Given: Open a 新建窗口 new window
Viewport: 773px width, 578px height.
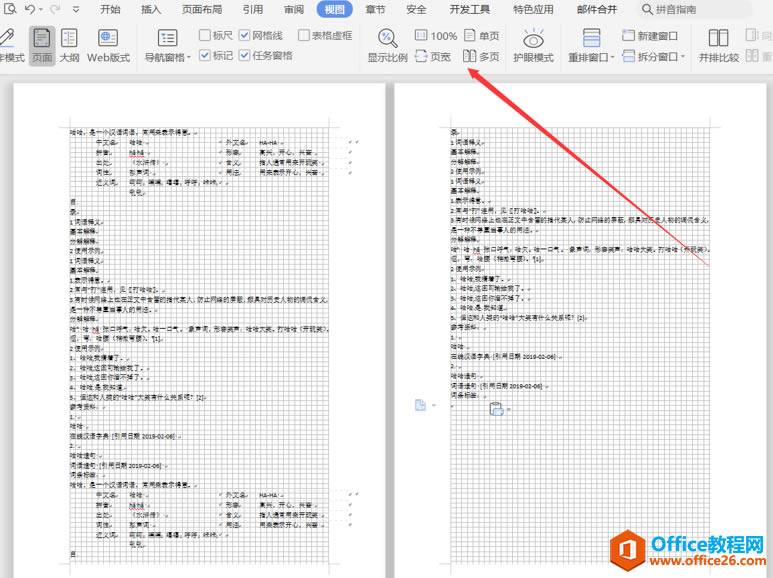Looking at the screenshot, I should coord(650,36).
